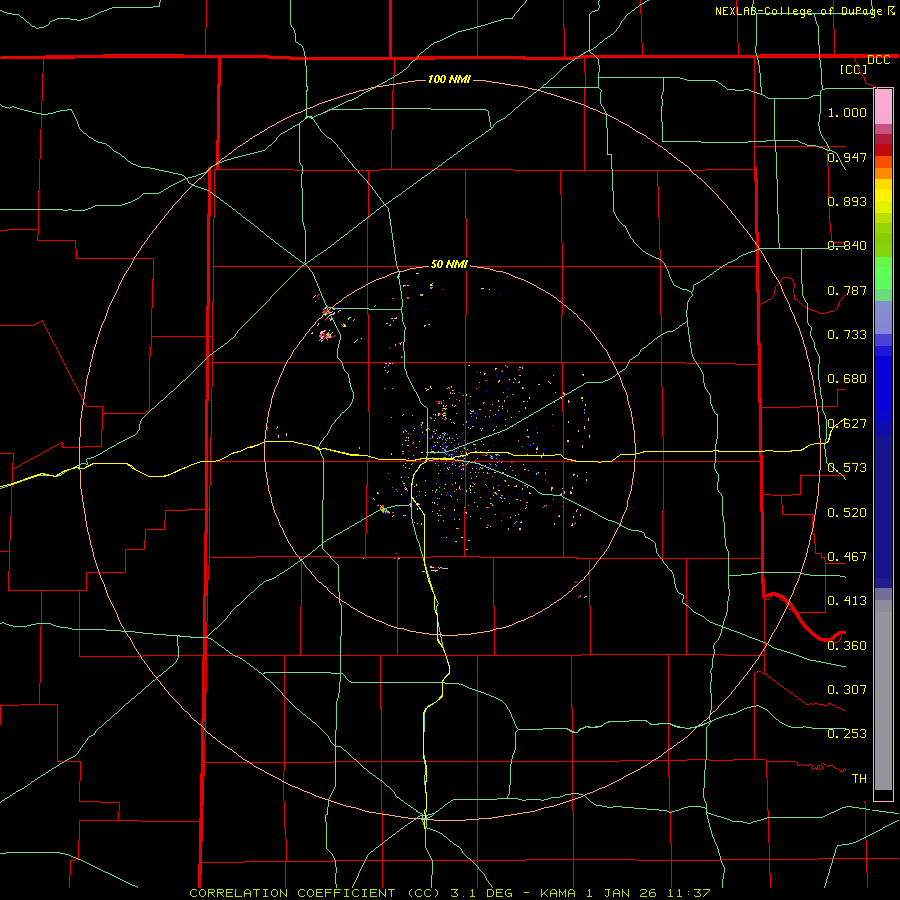Pick the light pink color bar segment
900x900 pixels.
click(x=883, y=107)
